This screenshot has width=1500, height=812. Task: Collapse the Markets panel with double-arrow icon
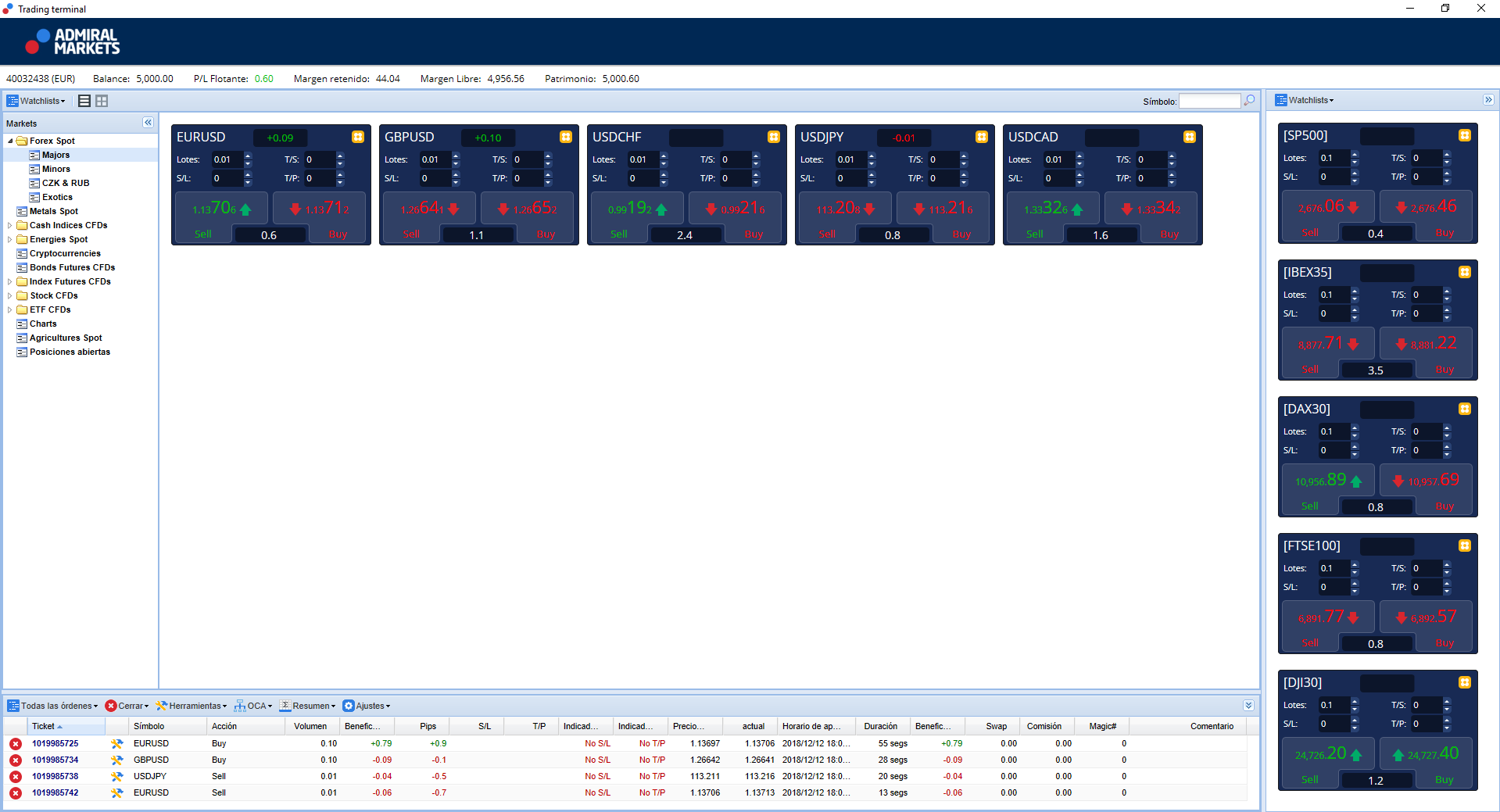tap(148, 123)
